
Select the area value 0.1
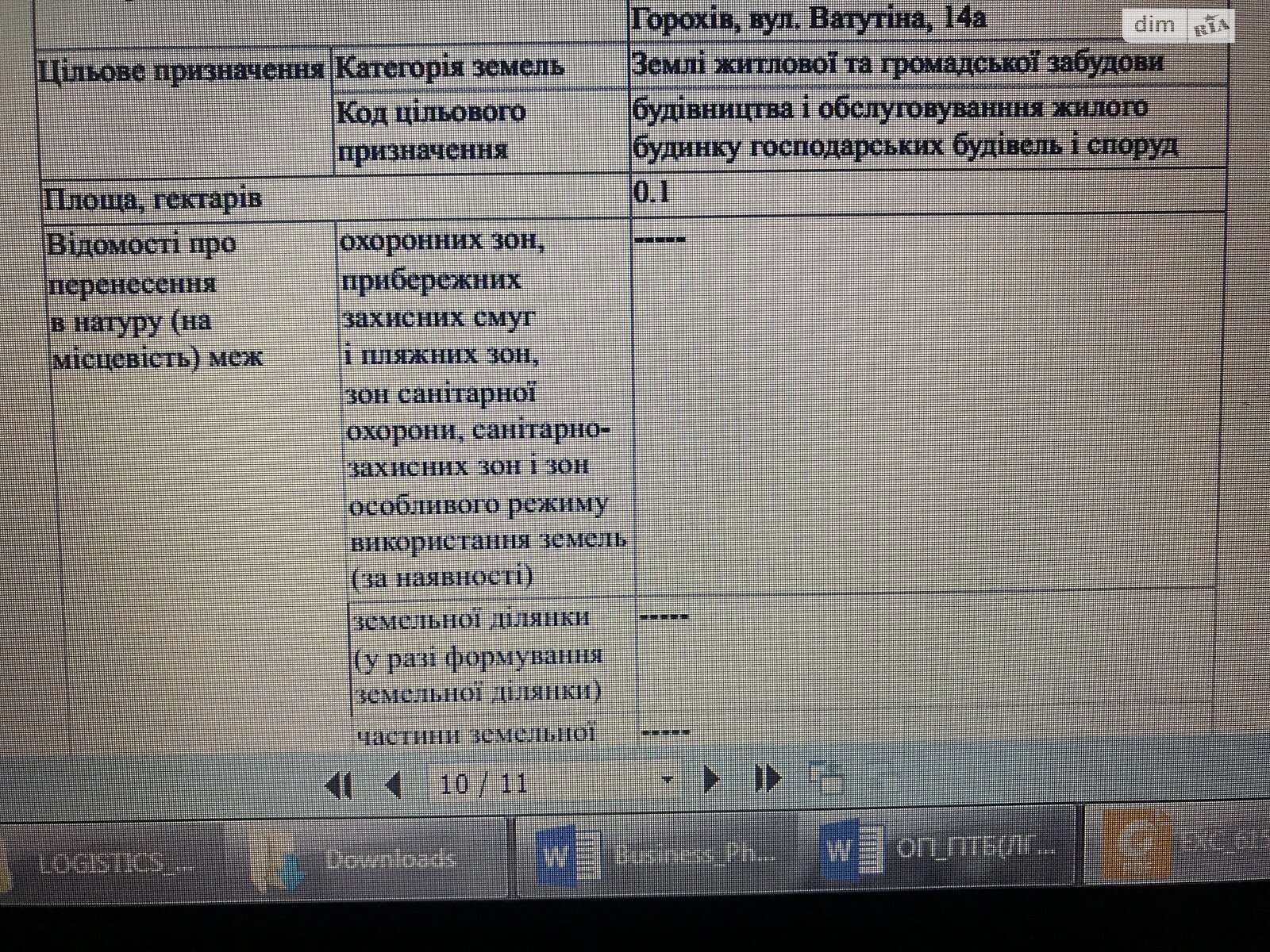(652, 192)
